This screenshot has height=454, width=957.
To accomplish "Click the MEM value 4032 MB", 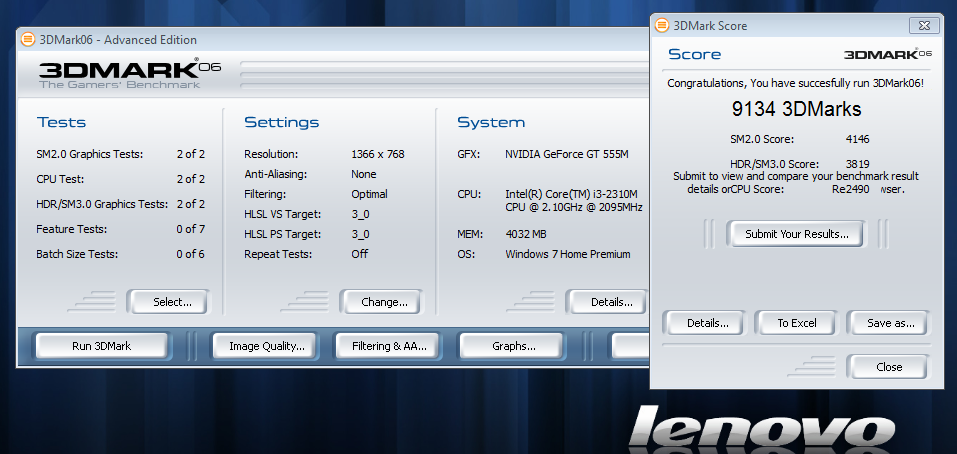I will pyautogui.click(x=525, y=234).
